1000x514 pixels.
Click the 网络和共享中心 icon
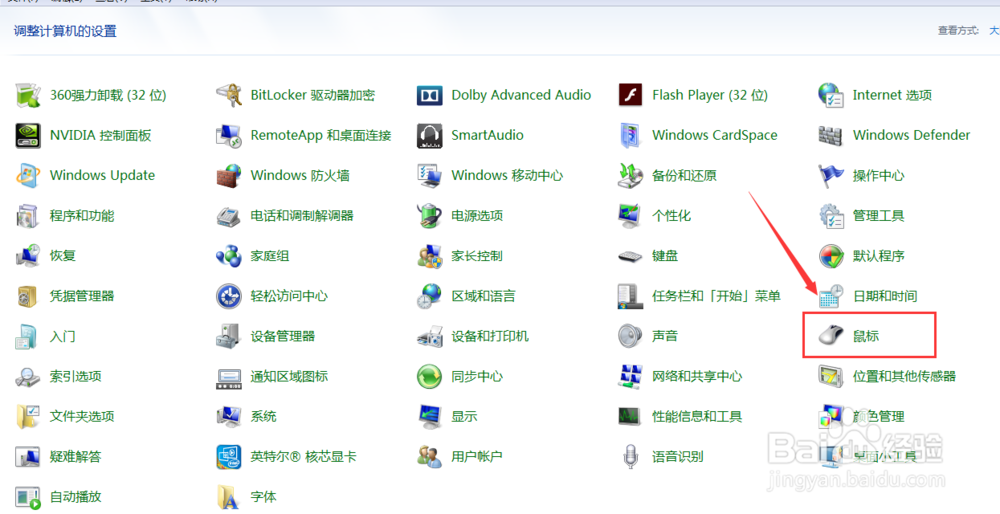point(630,376)
